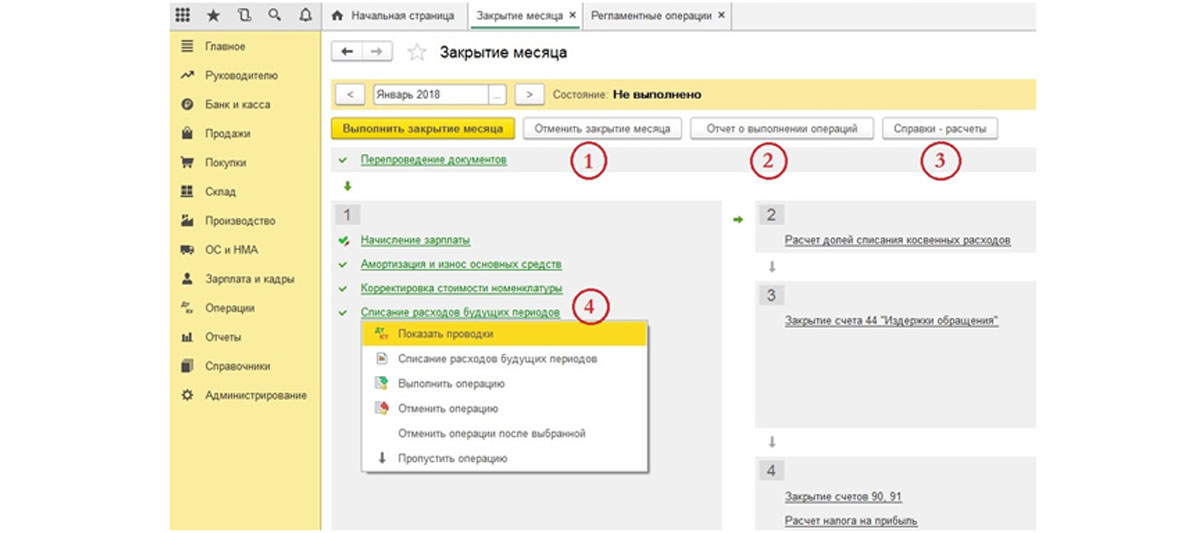Switch to Регламентные операции tab
1200x533 pixels.
click(650, 16)
